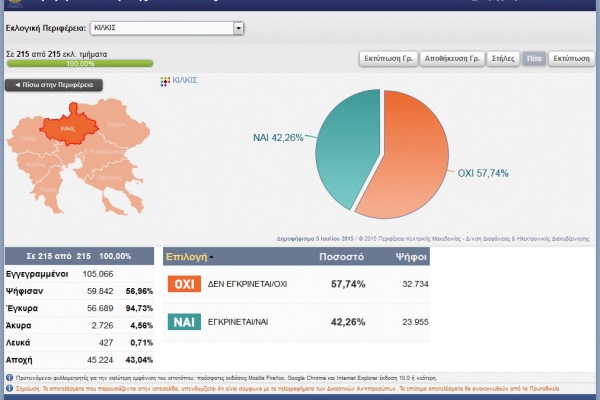Image resolution: width=600 pixels, height=400 pixels.
Task: Sort by the Επιλογή column header
Action: [x=188, y=257]
